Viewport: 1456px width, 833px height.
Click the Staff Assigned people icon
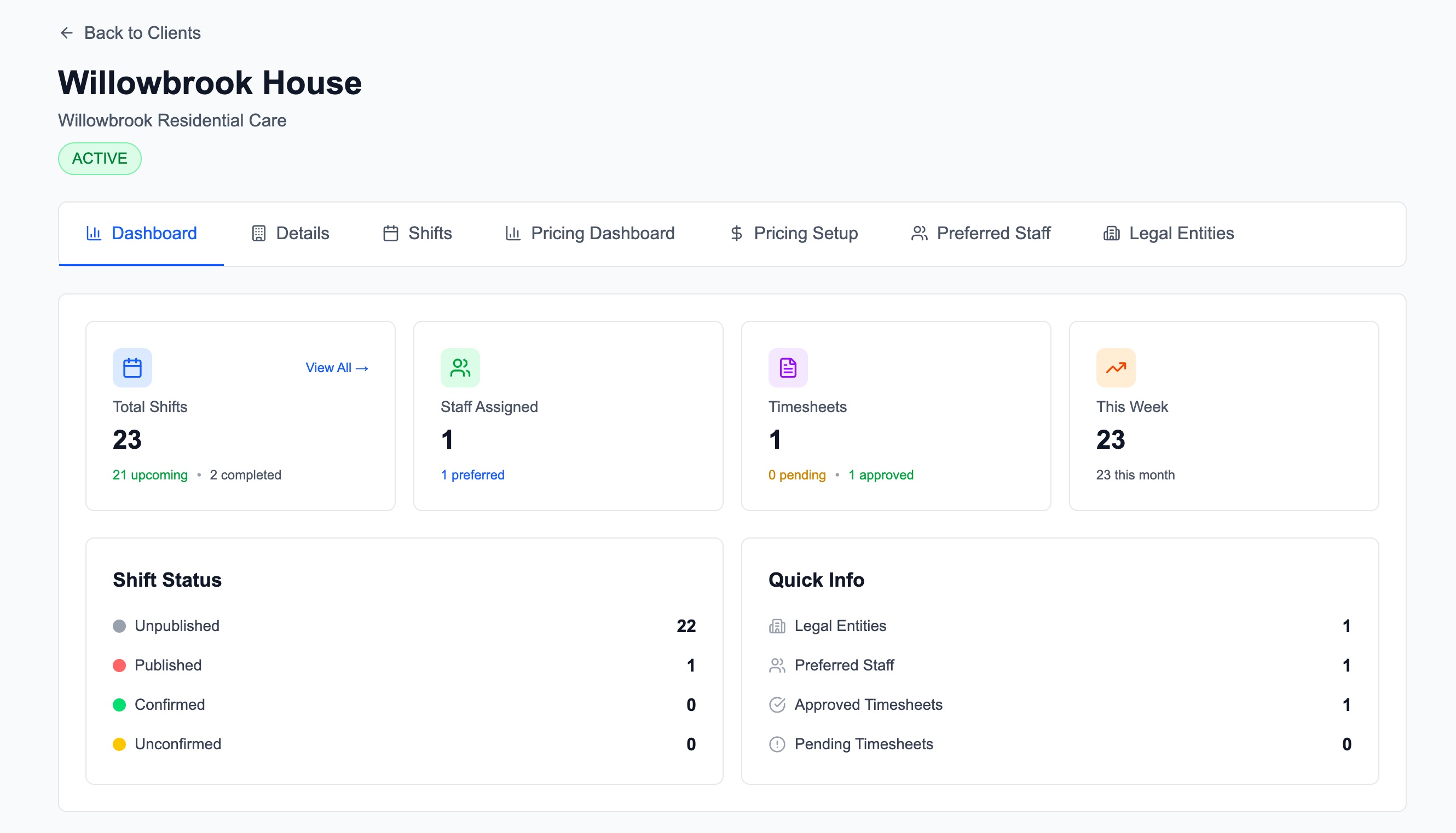pos(460,368)
